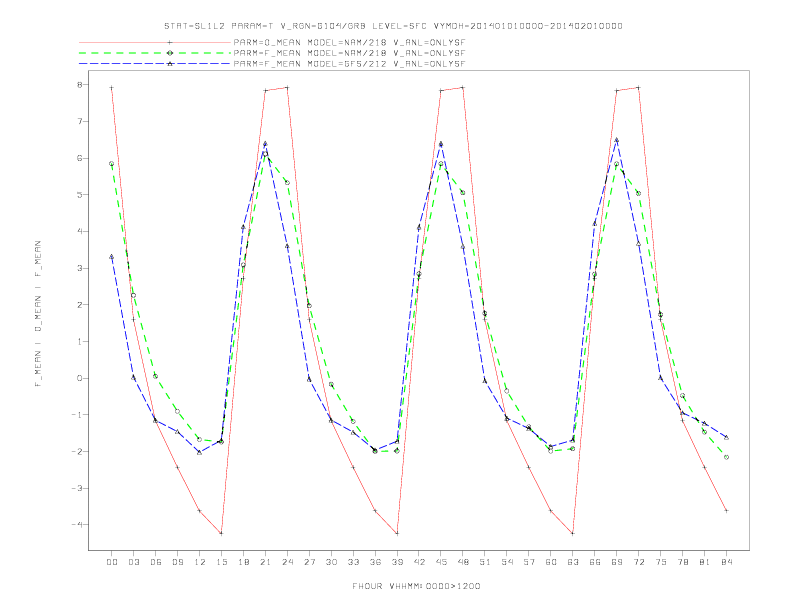Screen dimensions: 792x612
Task: Click y-axis tick label 8
Action: click(x=80, y=84)
